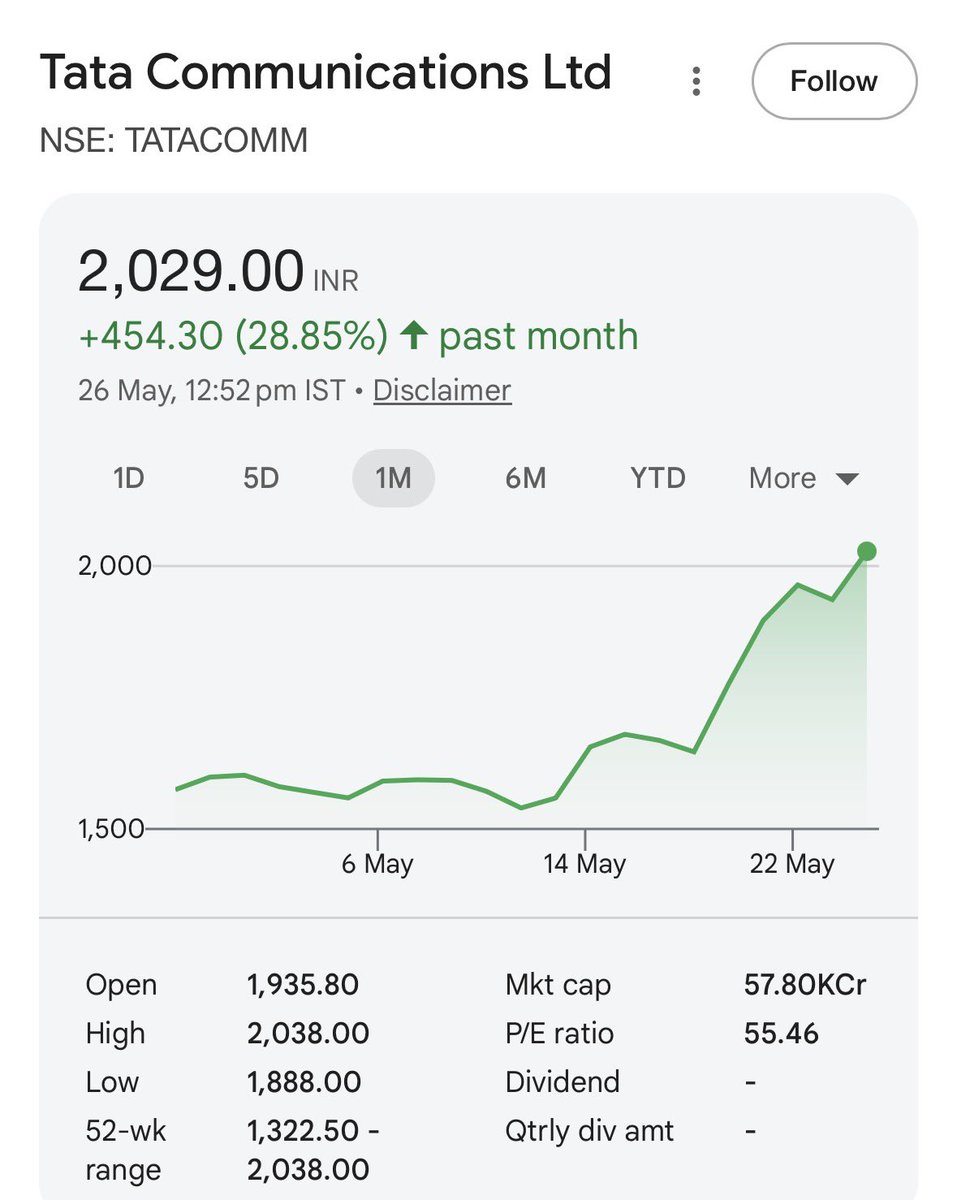Click the 14 May axis marker
The width and height of the screenshot is (957, 1200).
coord(585,863)
